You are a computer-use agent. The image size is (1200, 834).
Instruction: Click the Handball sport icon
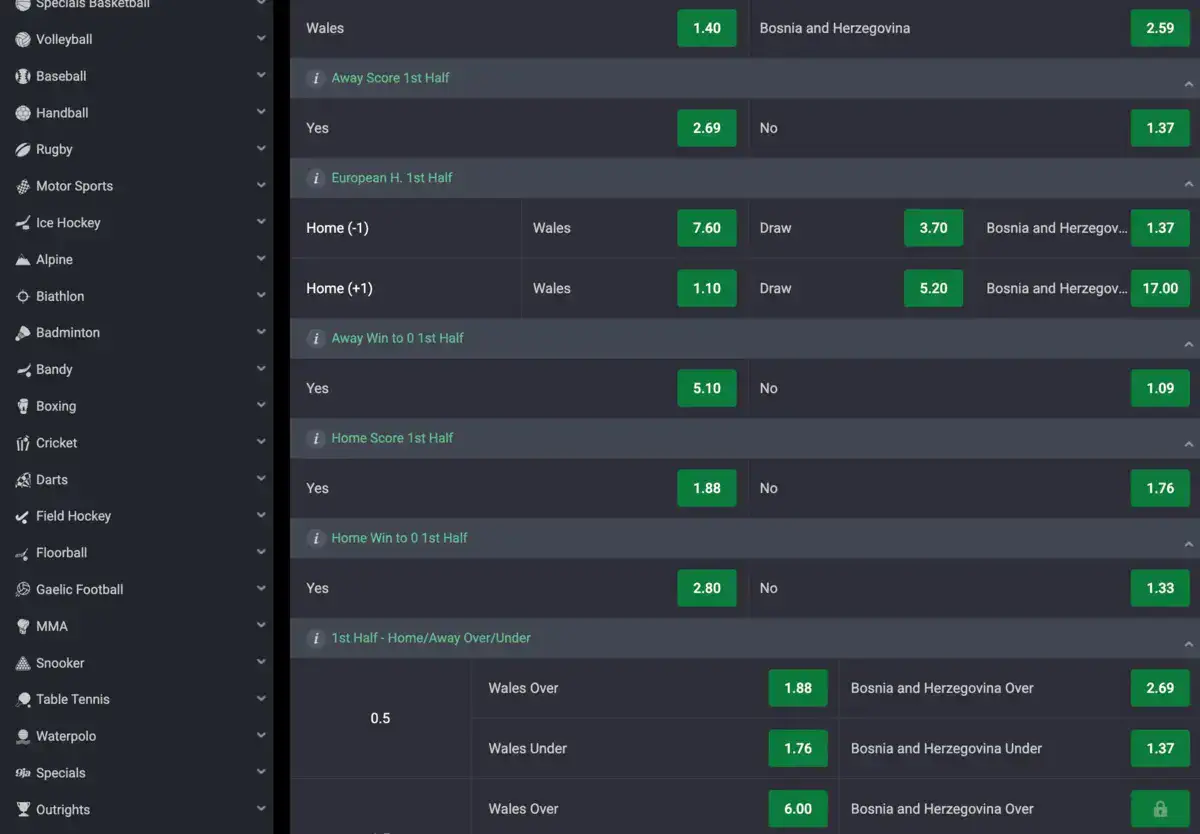pos(23,113)
